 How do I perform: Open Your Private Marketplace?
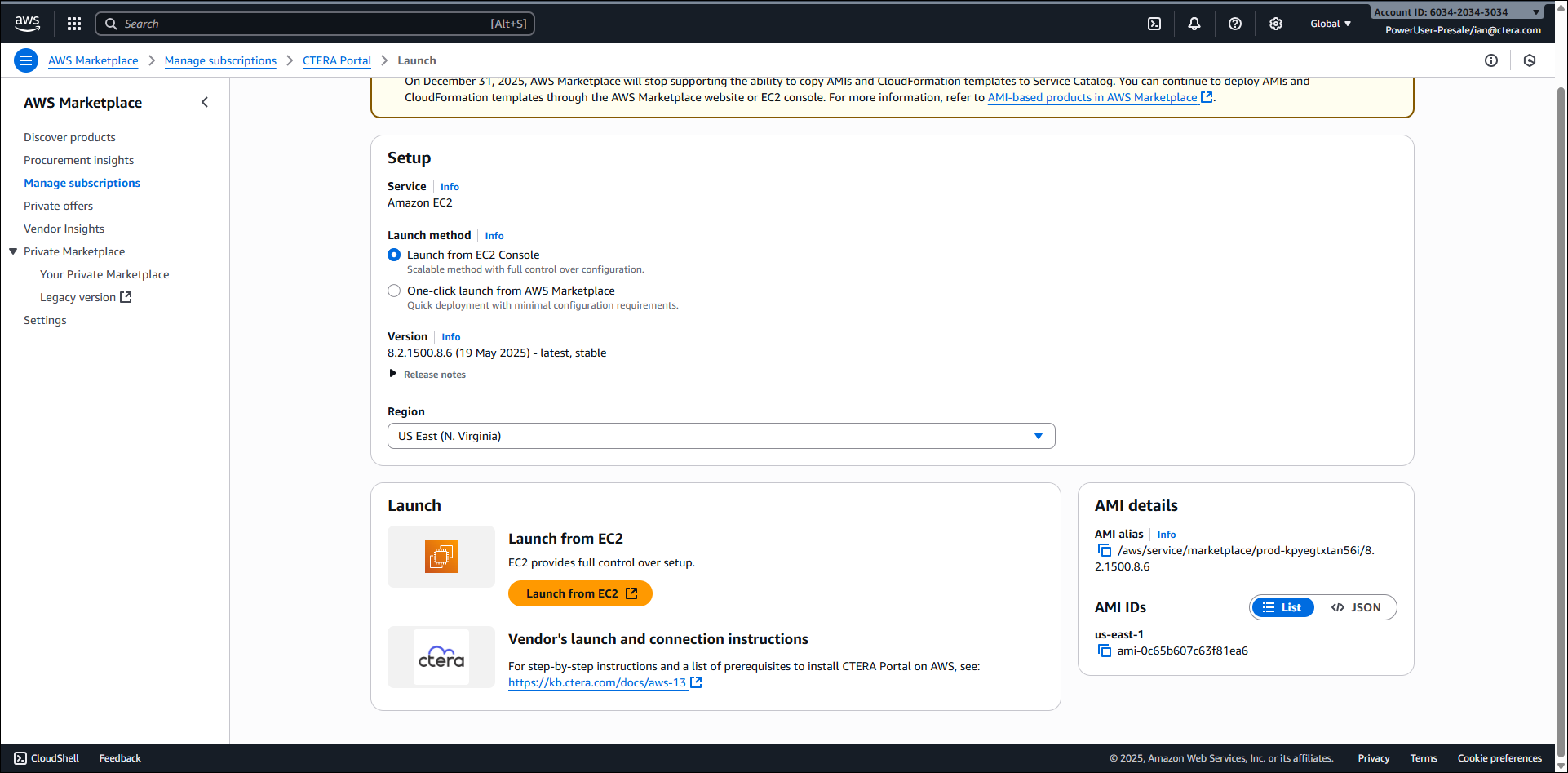click(104, 274)
